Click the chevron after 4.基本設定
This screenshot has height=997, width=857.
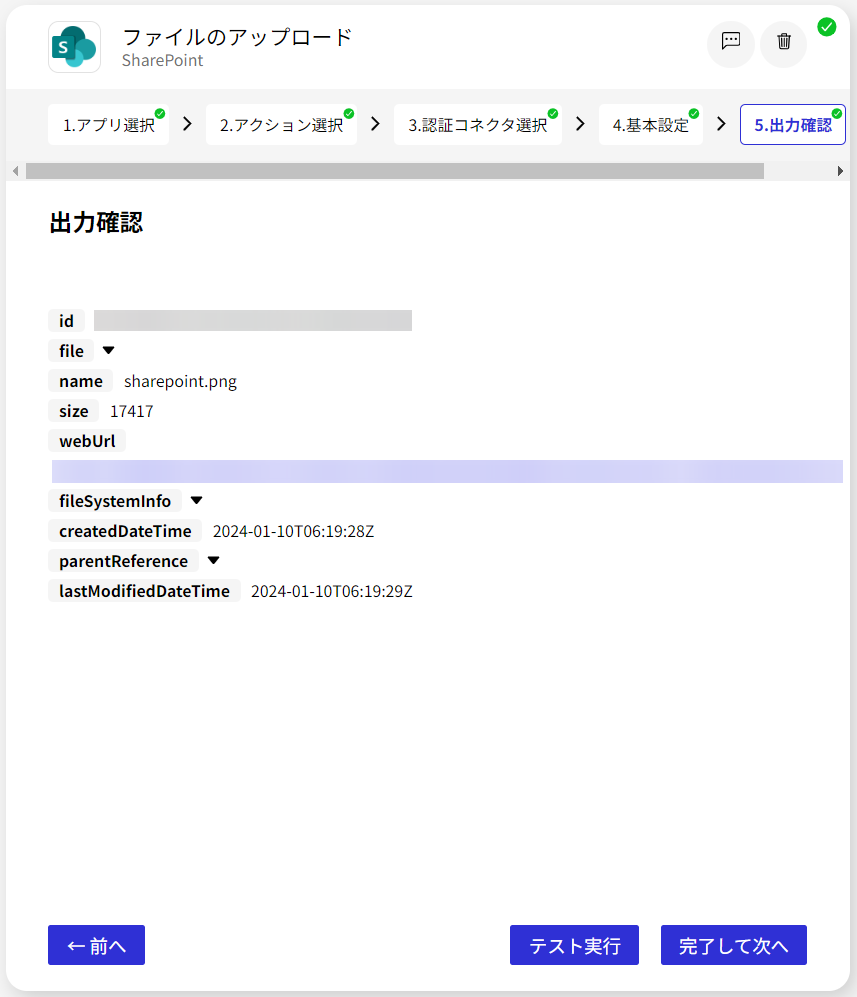[x=721, y=123]
